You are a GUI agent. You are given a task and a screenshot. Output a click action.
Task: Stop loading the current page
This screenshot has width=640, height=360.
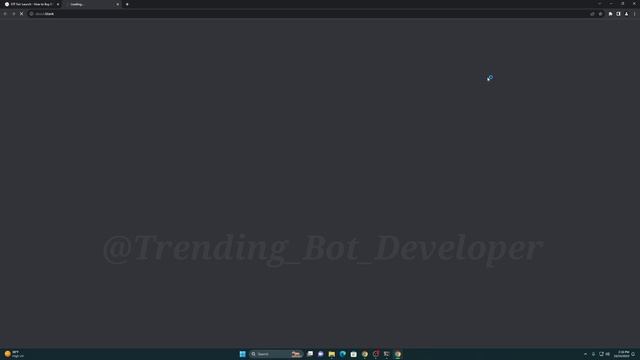tap(22, 14)
